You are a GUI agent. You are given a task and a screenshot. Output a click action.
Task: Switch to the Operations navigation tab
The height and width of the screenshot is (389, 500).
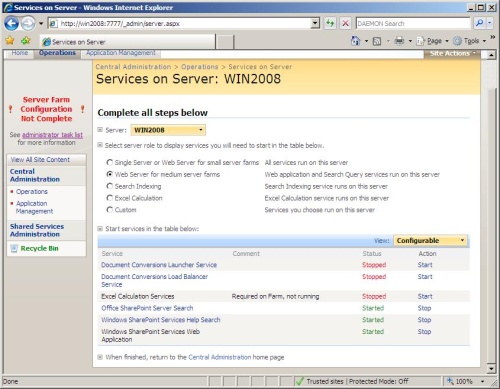coord(57,53)
